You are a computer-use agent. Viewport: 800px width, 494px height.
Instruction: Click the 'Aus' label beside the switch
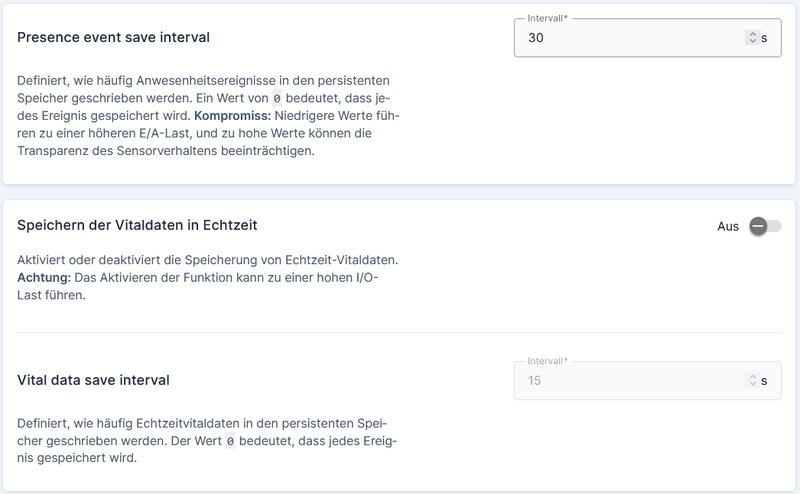pos(728,226)
